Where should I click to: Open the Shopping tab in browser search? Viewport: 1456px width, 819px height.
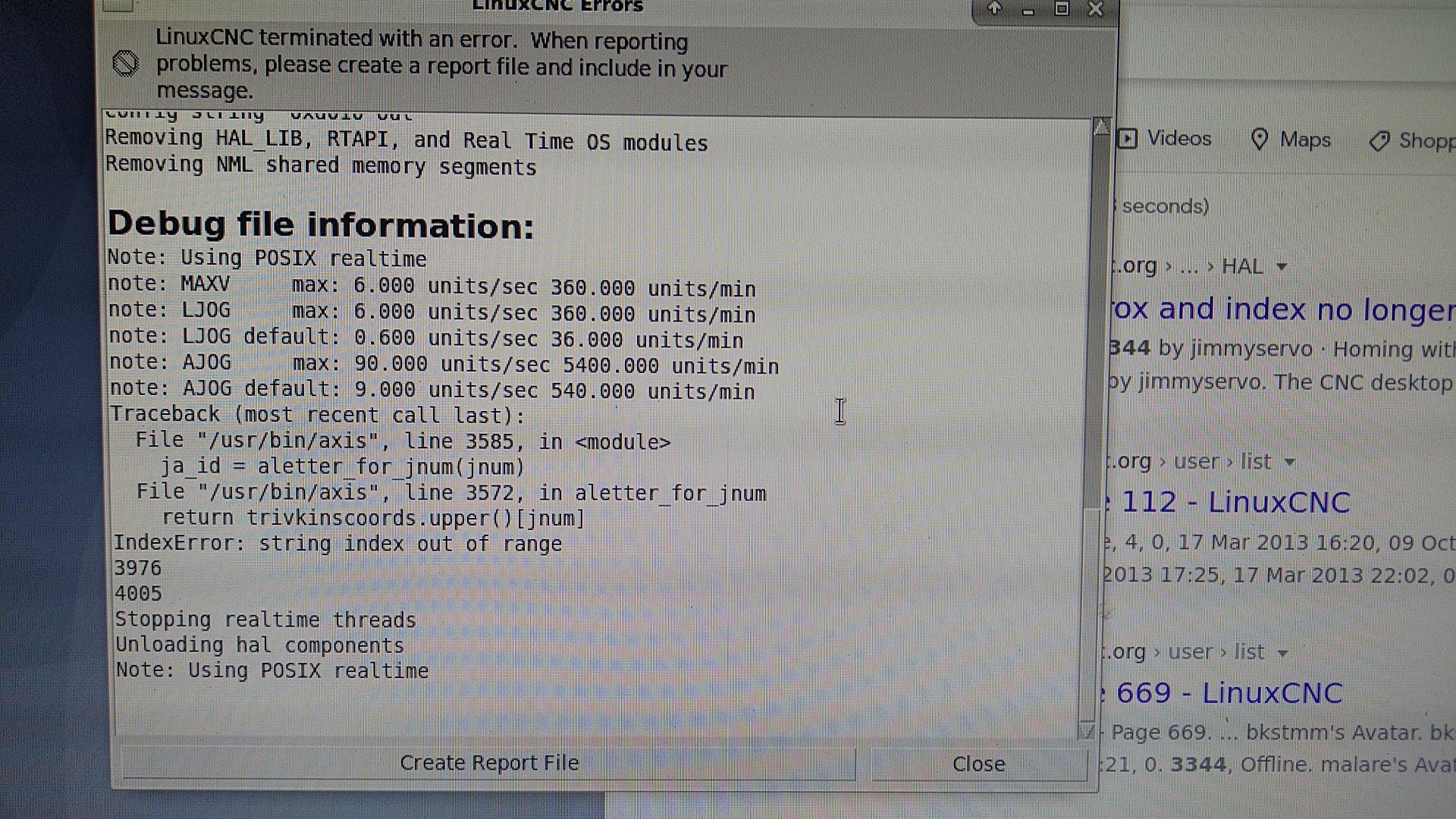pos(1412,141)
